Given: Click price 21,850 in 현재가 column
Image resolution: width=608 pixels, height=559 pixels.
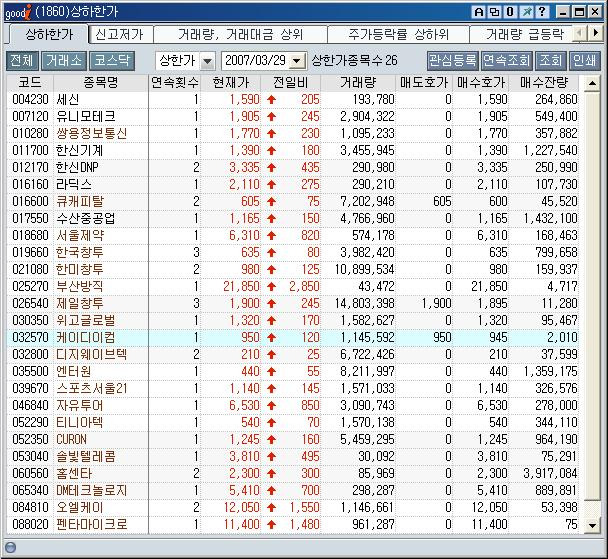Looking at the screenshot, I should click(x=241, y=286).
